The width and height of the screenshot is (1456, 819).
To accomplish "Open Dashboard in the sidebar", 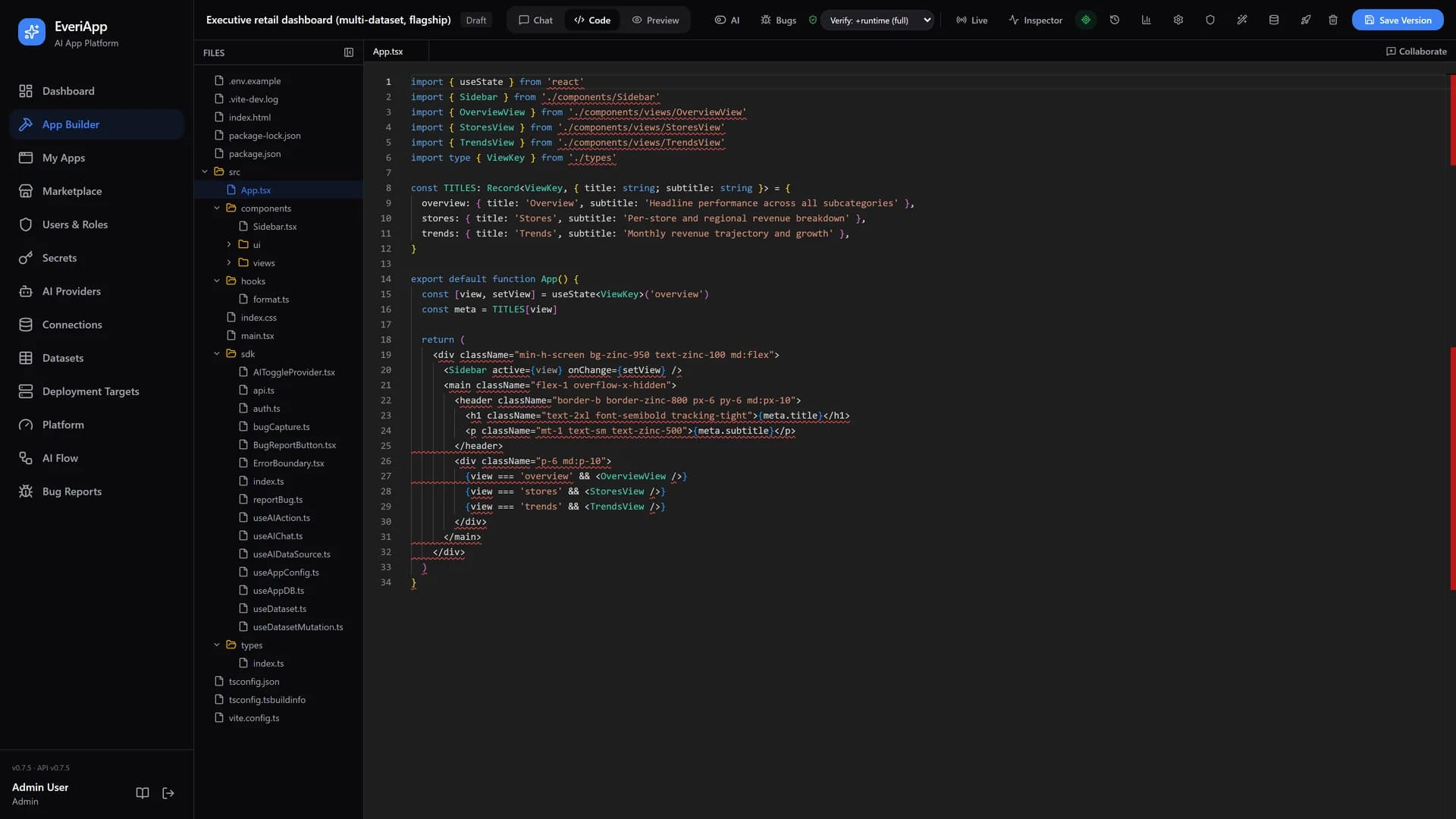I will point(96,91).
